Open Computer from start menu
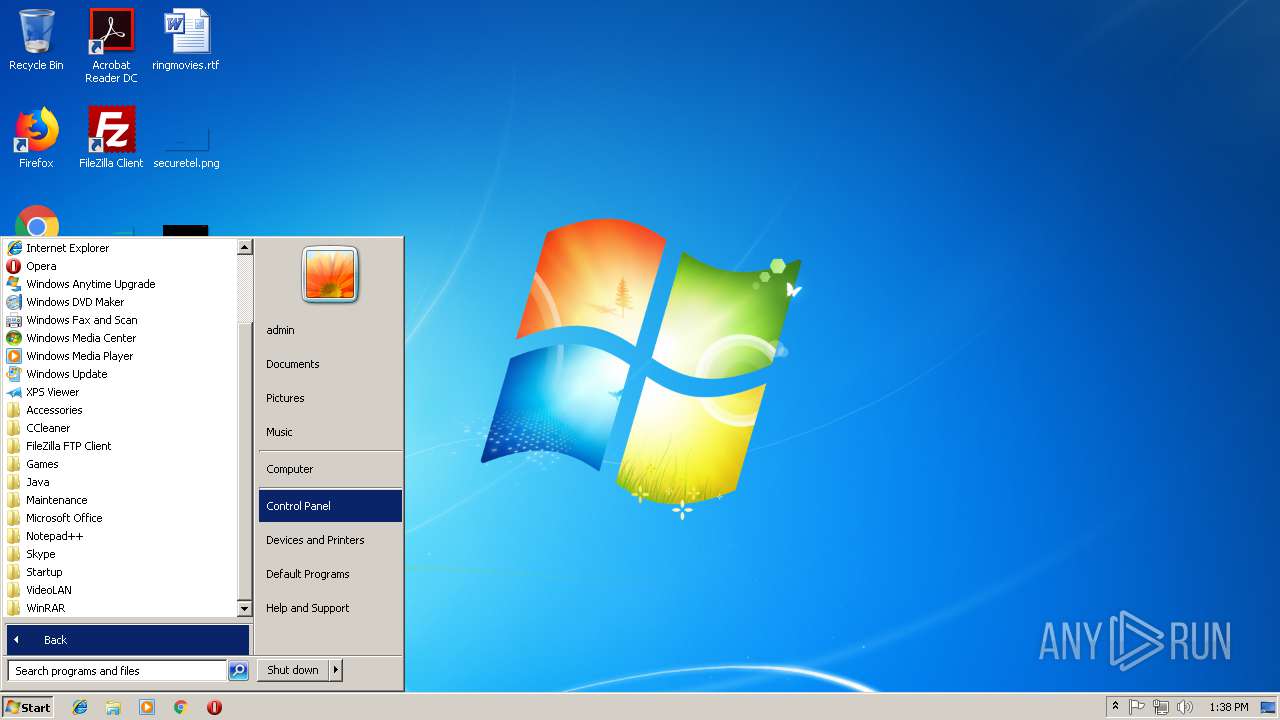The width and height of the screenshot is (1280, 720). pyautogui.click(x=330, y=469)
